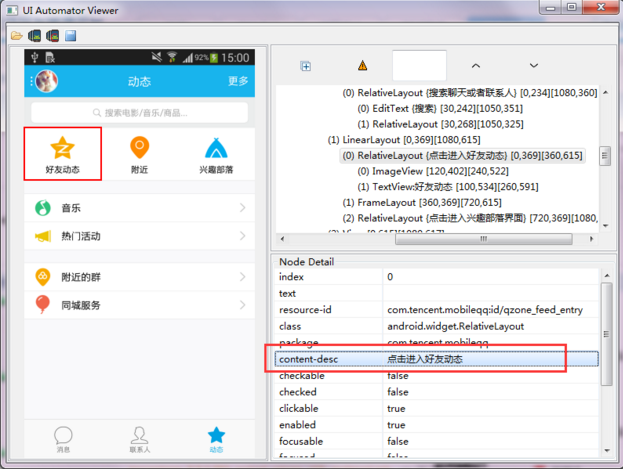Tap the 热门活动 megaphone icon
623x469 pixels.
pos(43,236)
